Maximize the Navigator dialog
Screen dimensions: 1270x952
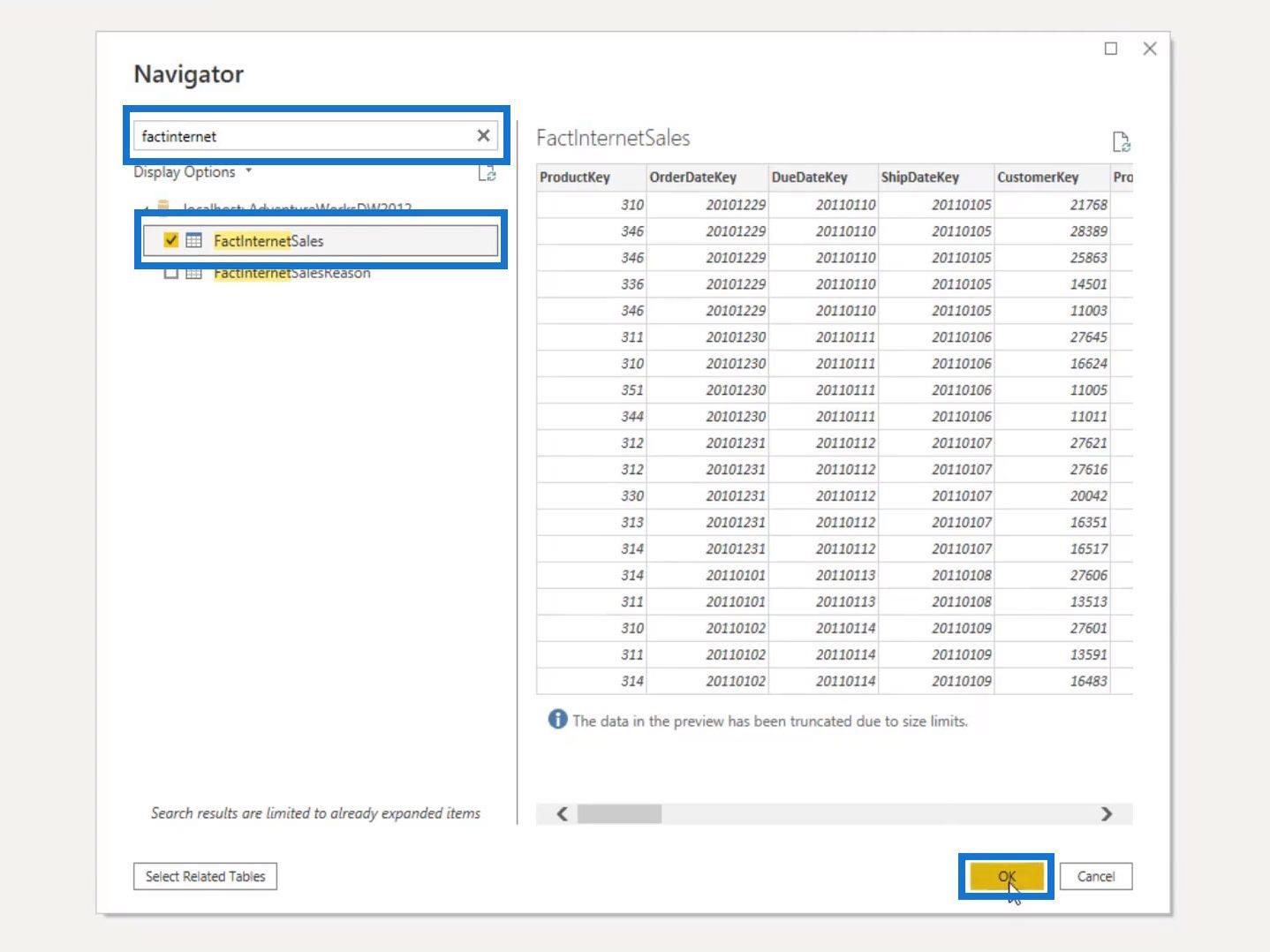[1111, 49]
